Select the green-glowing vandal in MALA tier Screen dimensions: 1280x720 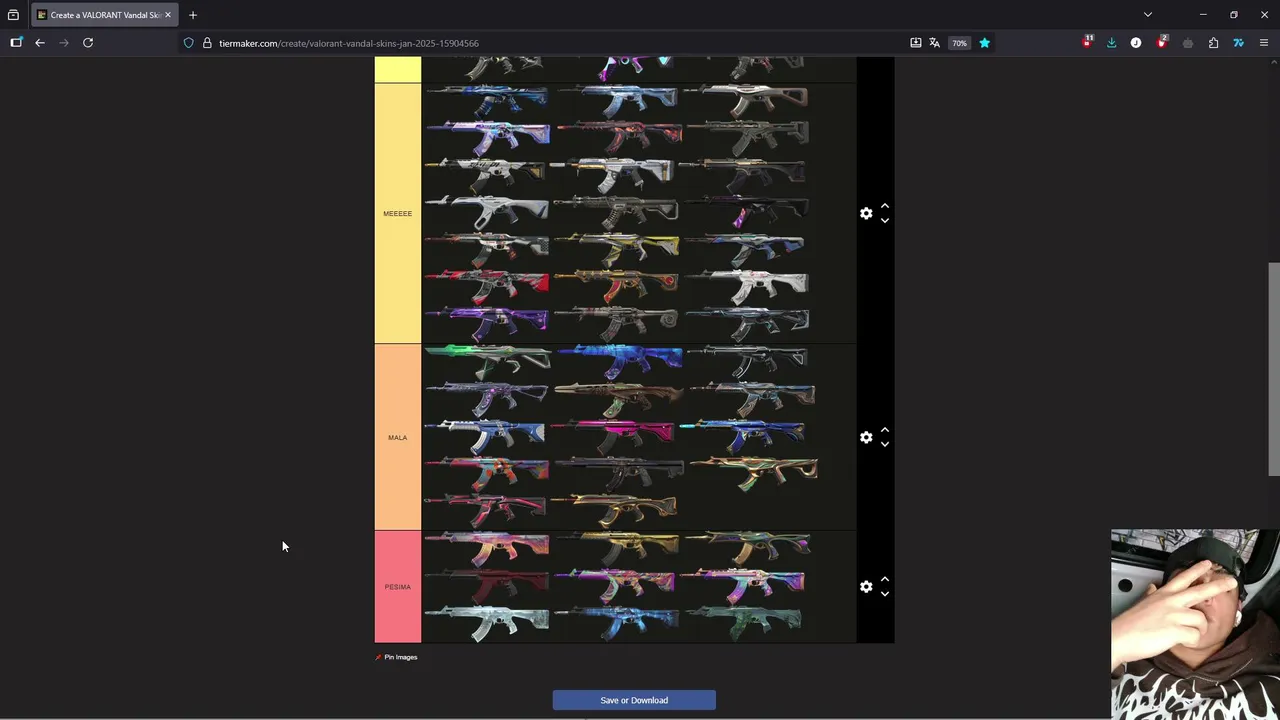(487, 361)
